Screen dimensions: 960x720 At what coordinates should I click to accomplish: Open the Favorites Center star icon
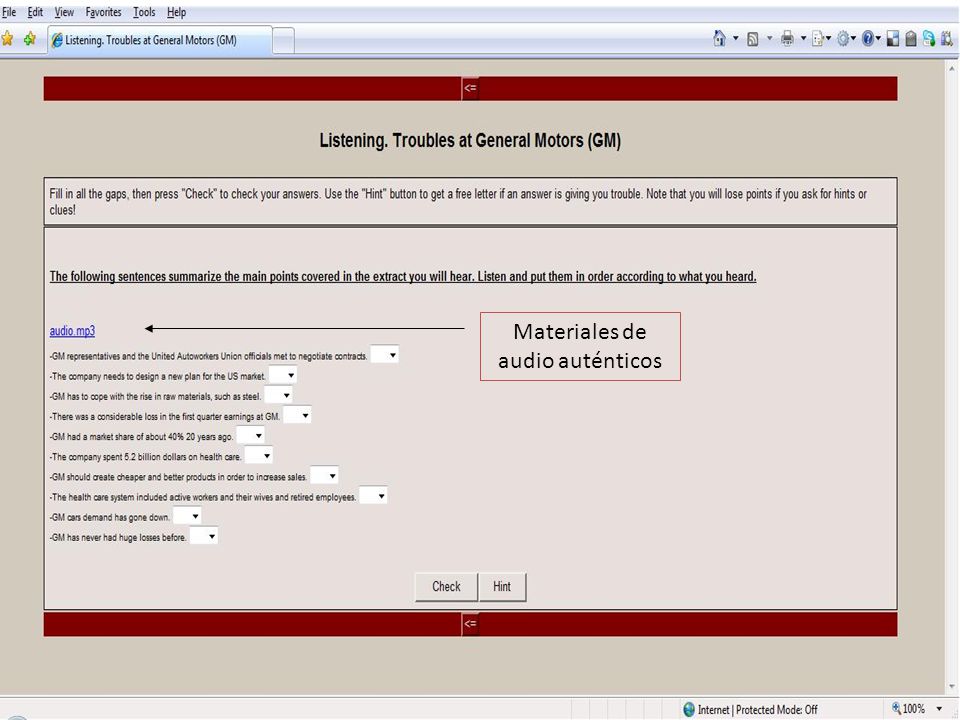7,39
